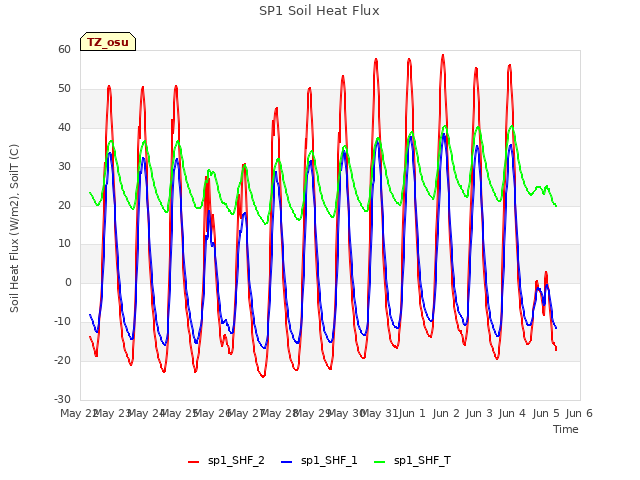Viewport: 640px width, 480px height.
Task: Click the Jun 3 x-axis tick label
Action: click(x=479, y=413)
